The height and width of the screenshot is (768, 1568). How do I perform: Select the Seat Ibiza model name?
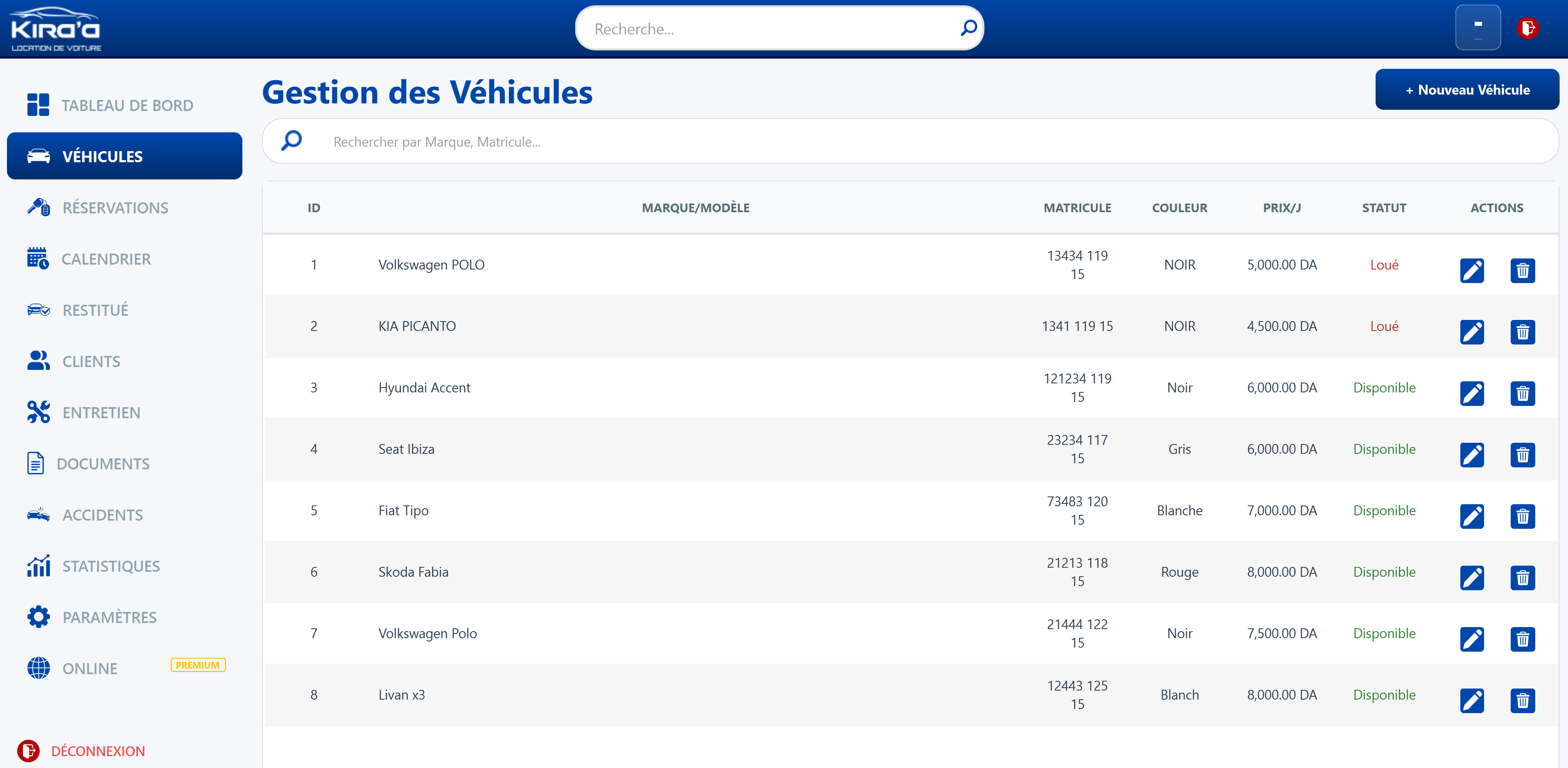[x=406, y=449]
